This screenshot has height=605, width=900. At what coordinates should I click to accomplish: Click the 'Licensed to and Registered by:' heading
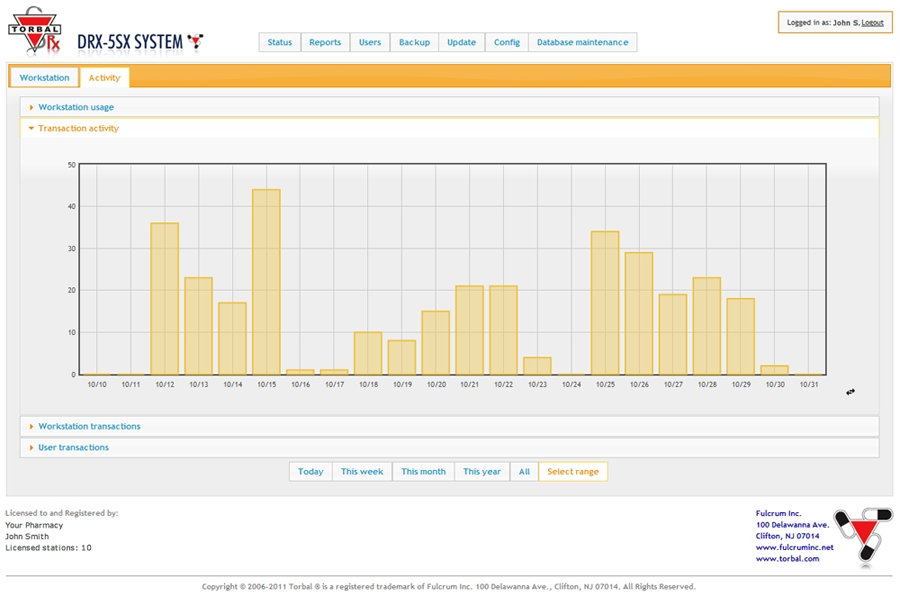[61, 513]
